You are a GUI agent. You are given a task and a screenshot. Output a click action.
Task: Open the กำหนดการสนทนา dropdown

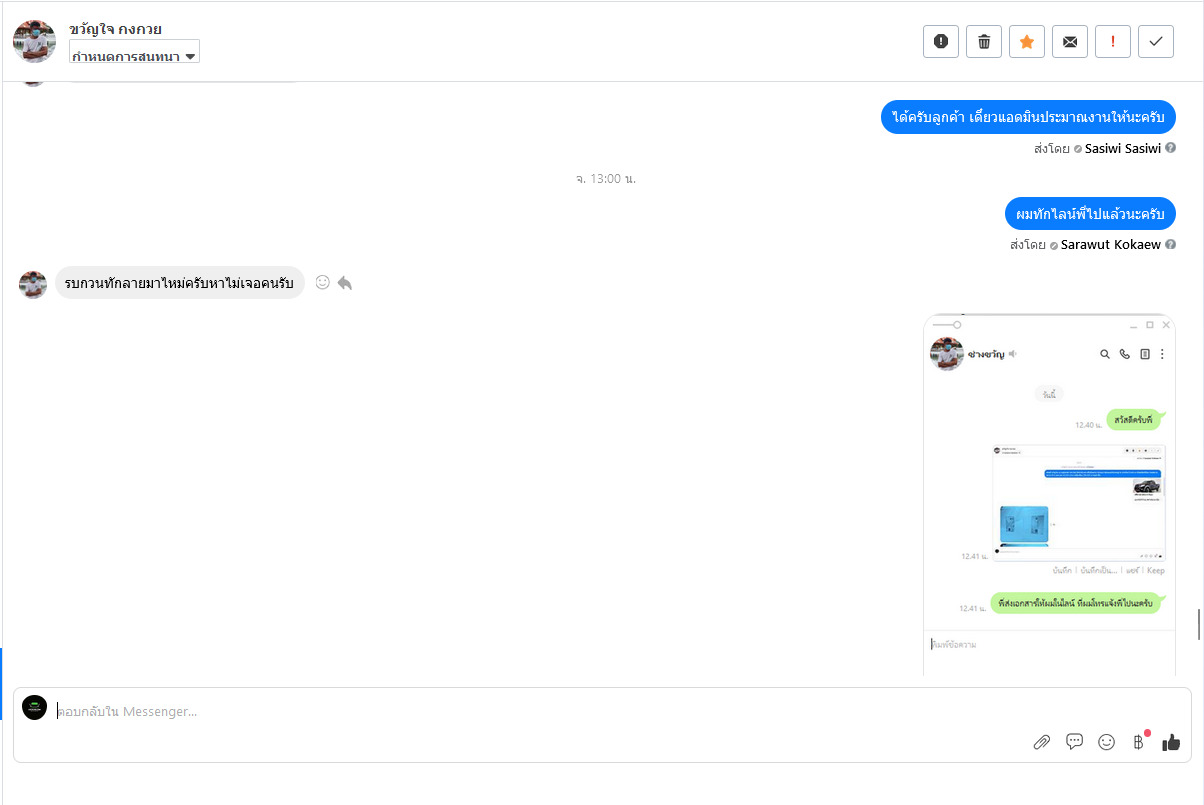pyautogui.click(x=134, y=56)
